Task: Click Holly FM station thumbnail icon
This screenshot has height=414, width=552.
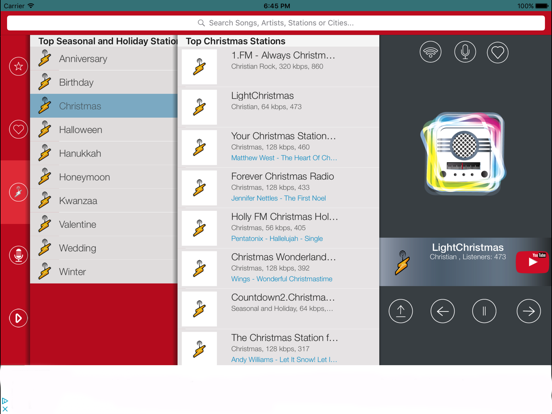Action: (199, 228)
